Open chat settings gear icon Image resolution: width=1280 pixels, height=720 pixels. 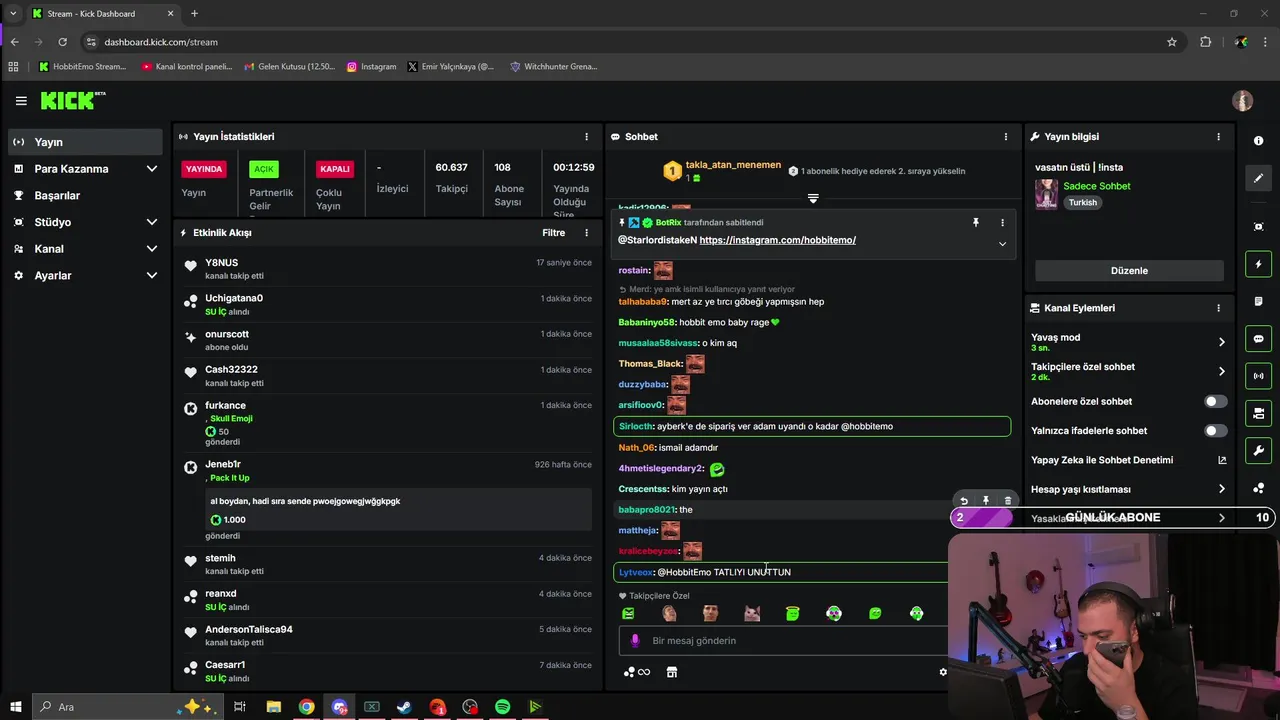(942, 672)
